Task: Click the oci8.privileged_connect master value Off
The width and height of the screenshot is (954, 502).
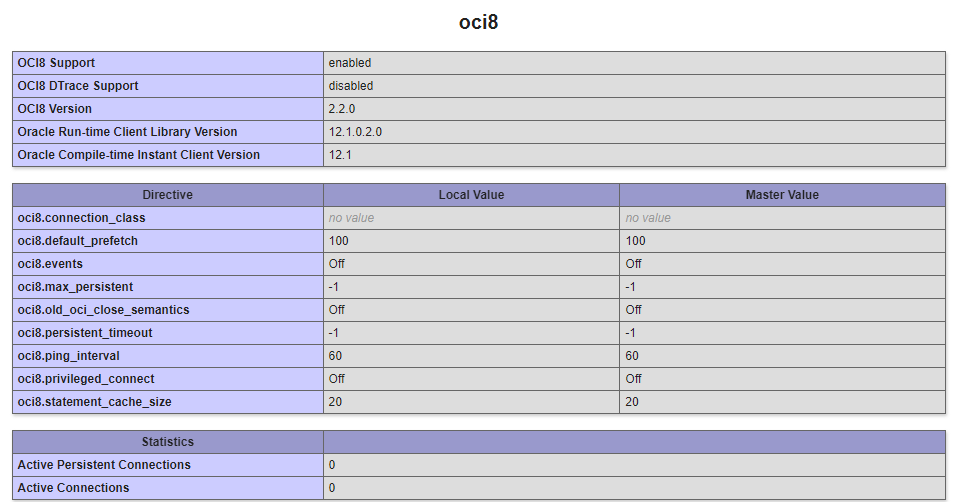Action: click(634, 379)
